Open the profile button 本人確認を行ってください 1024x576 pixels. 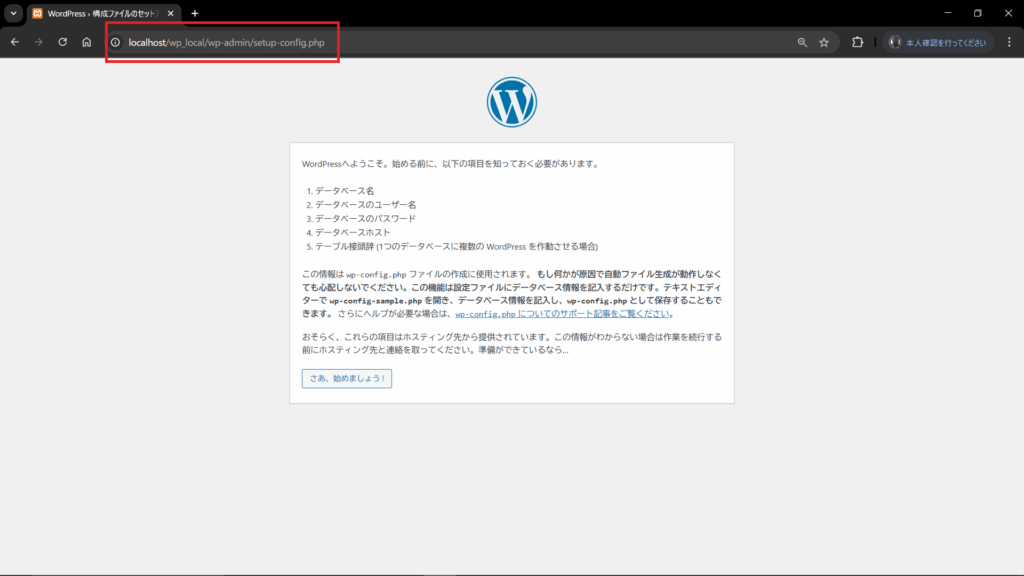pyautogui.click(x=938, y=42)
